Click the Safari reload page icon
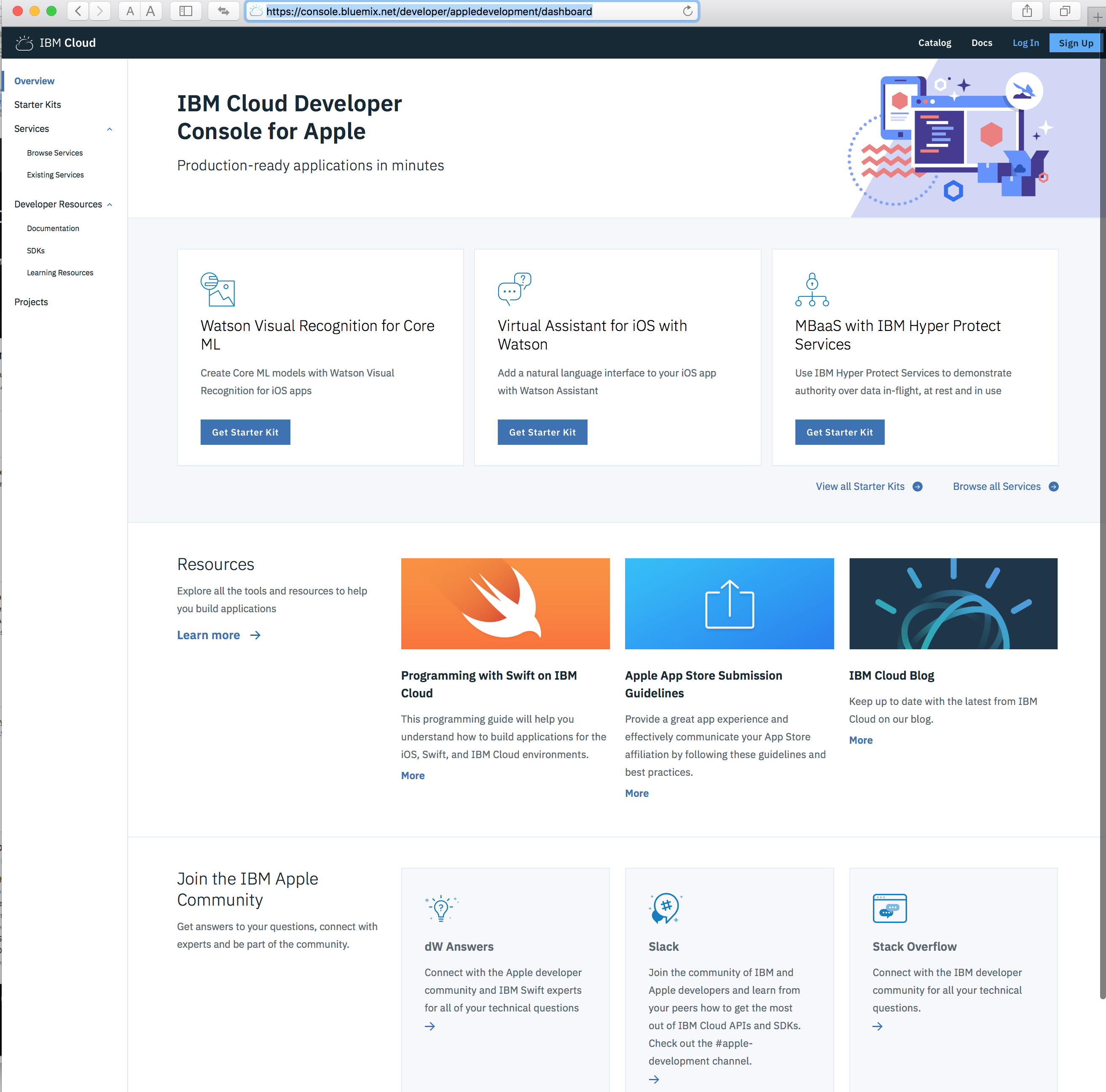The width and height of the screenshot is (1106, 1092). pos(687,11)
